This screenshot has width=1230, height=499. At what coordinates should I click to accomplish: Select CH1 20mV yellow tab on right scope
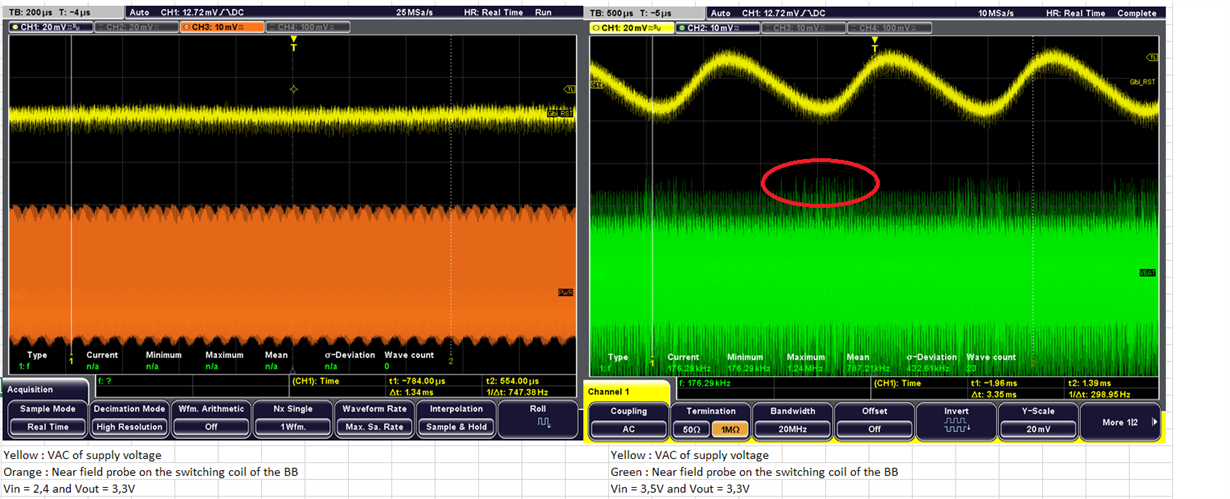click(630, 28)
